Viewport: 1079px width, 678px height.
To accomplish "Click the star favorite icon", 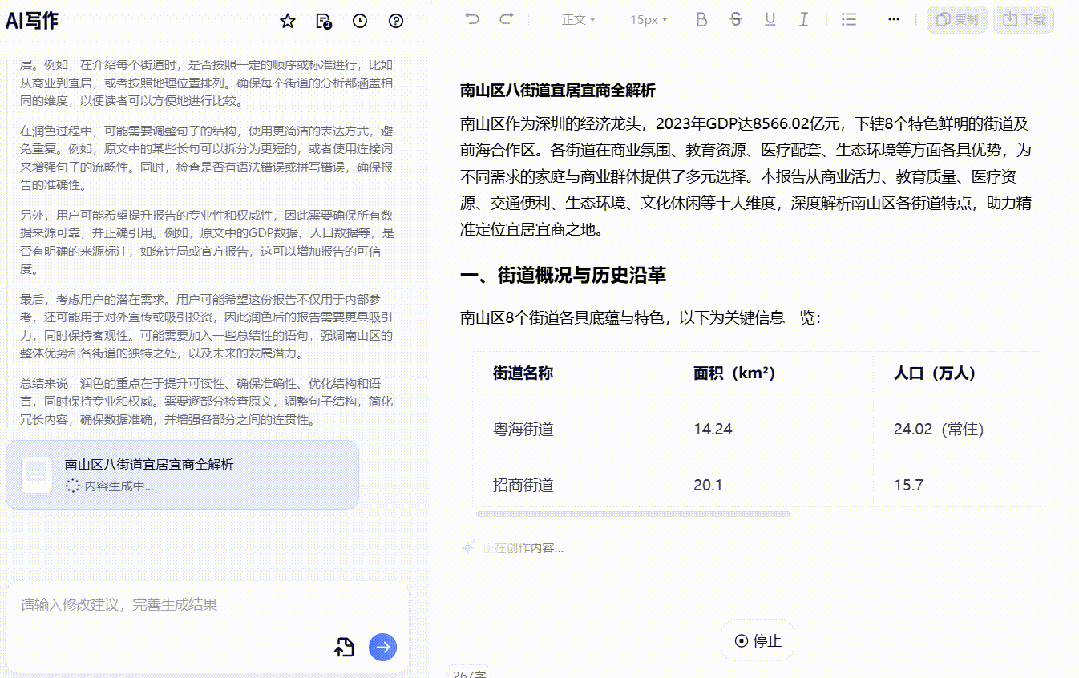I will click(288, 21).
